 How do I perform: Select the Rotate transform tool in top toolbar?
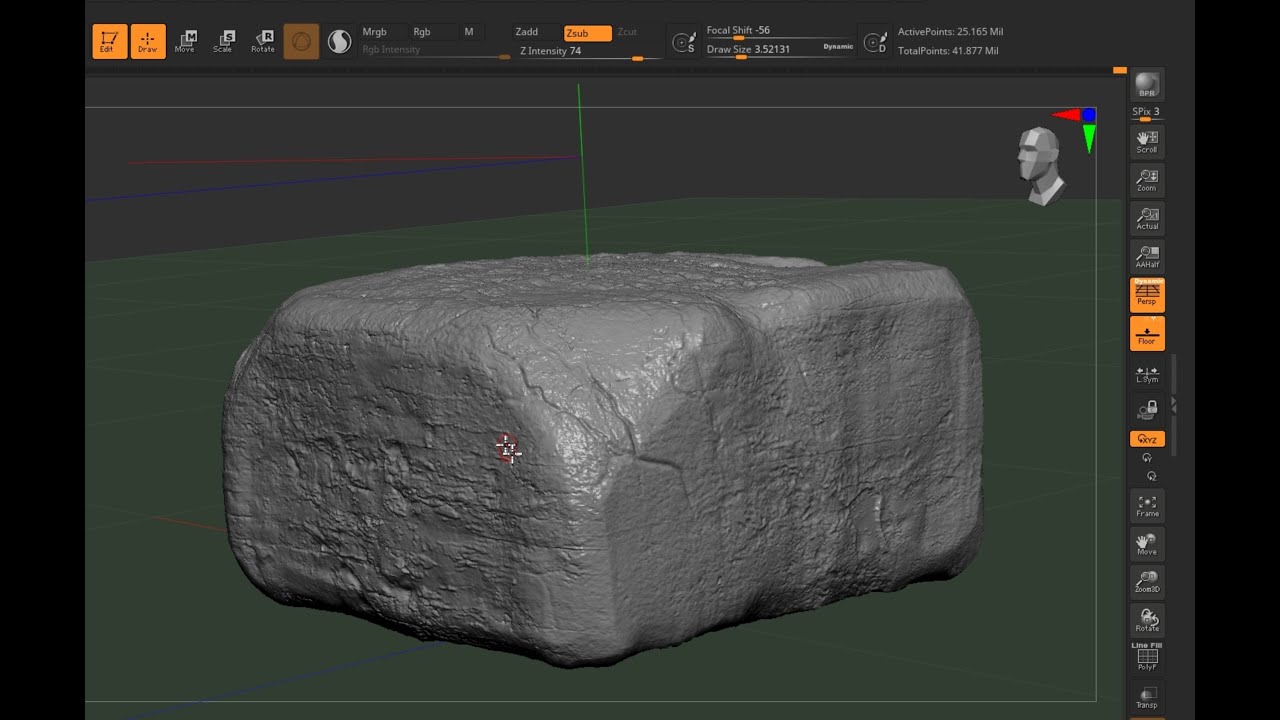click(x=263, y=41)
